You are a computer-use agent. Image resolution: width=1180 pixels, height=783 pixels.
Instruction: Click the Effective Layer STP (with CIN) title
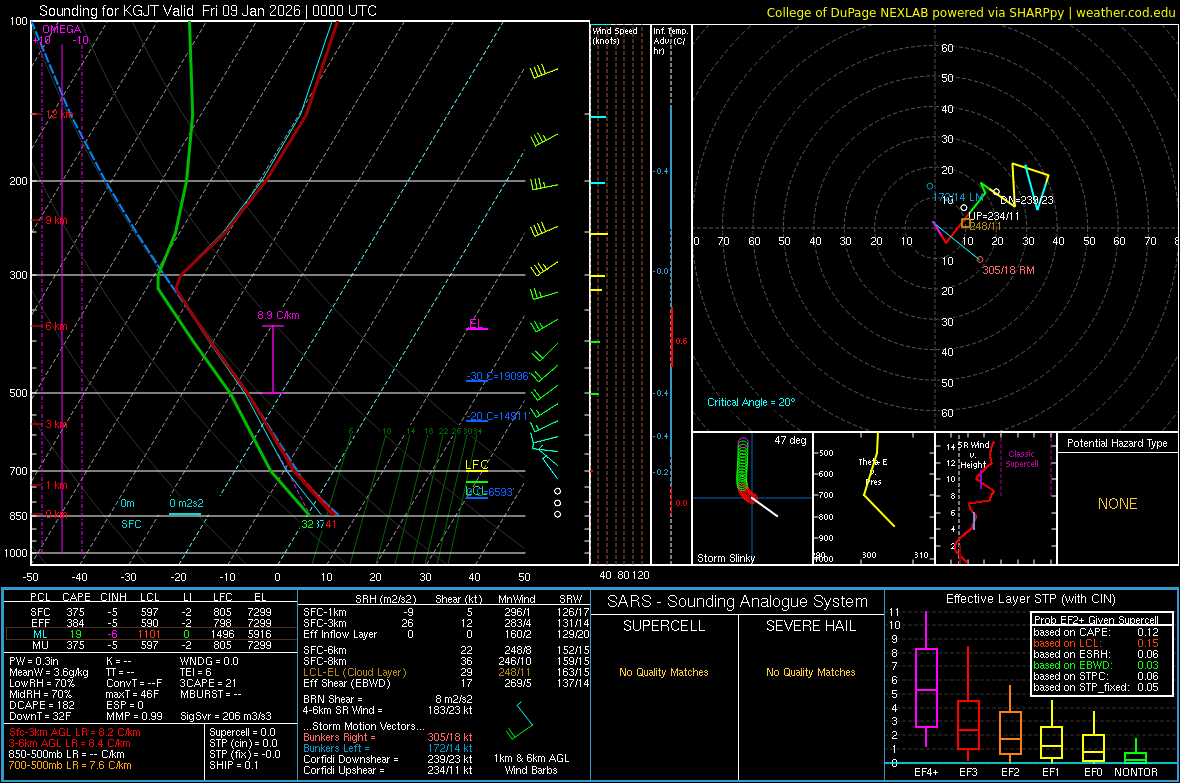[1030, 599]
